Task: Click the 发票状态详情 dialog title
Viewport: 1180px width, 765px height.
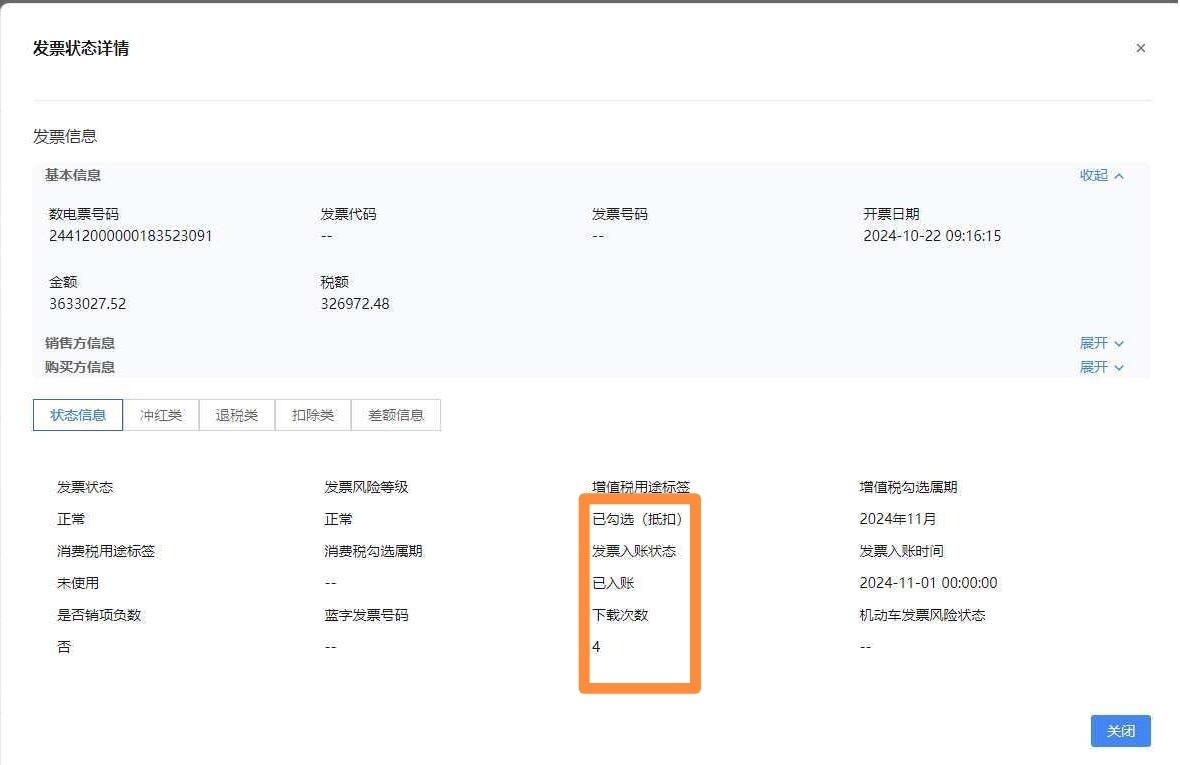Action: pyautogui.click(x=81, y=48)
